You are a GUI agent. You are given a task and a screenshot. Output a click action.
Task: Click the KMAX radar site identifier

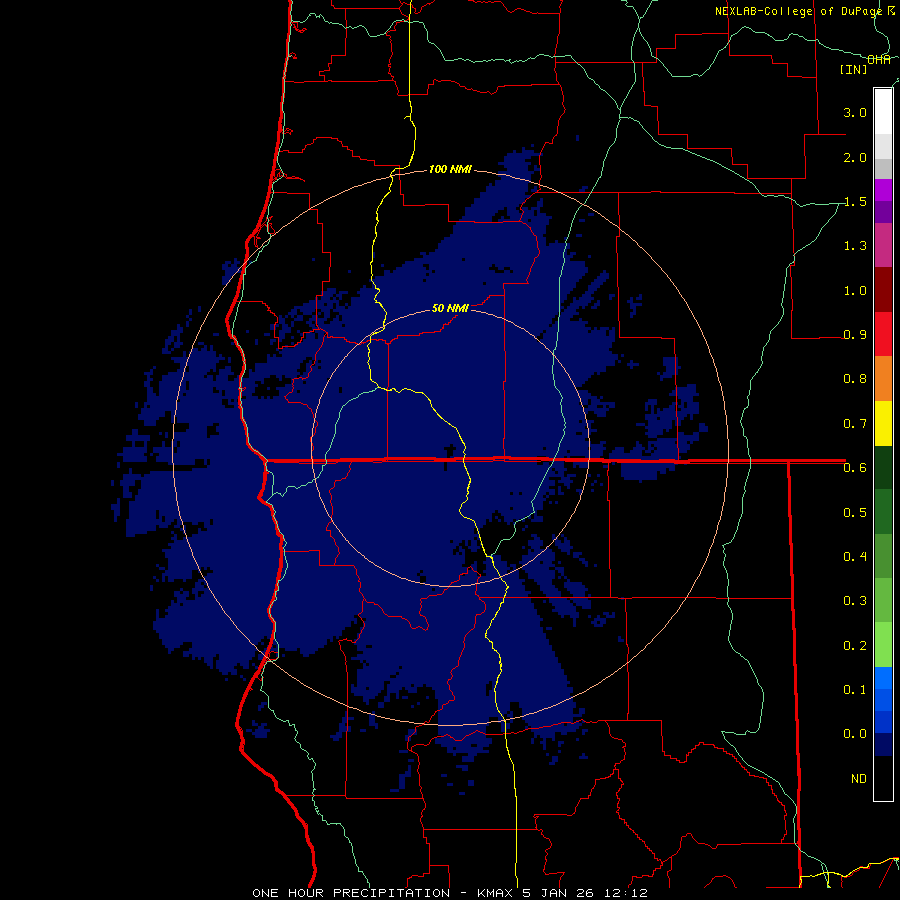(x=496, y=893)
